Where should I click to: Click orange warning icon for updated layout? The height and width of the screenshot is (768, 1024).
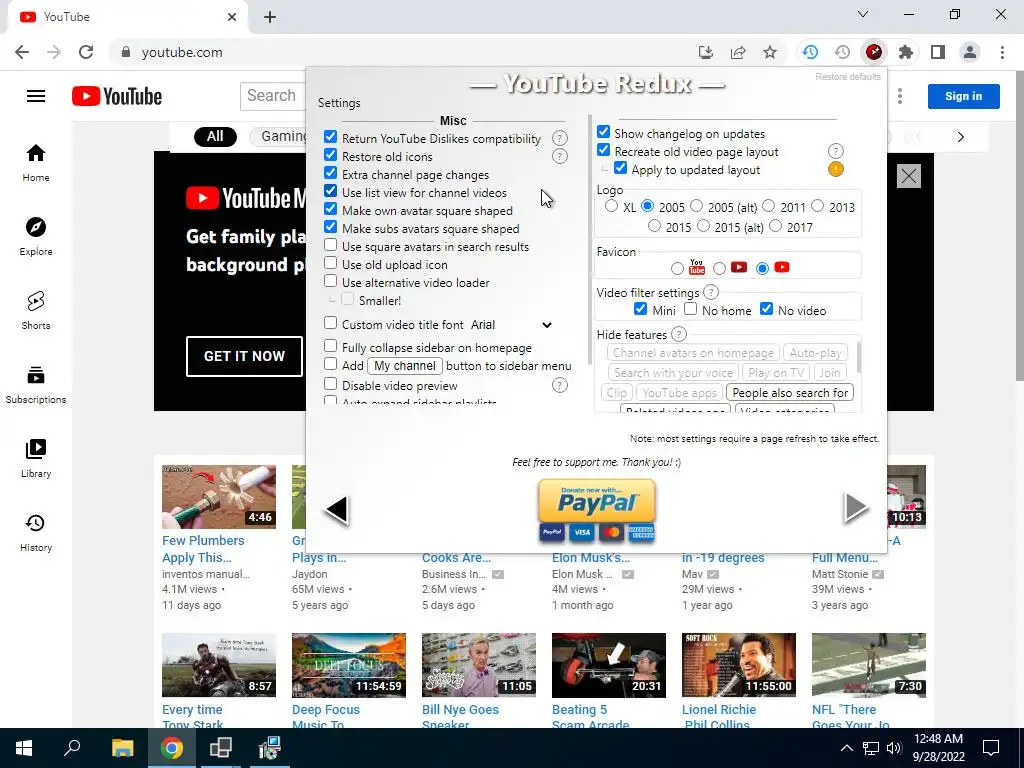point(835,169)
